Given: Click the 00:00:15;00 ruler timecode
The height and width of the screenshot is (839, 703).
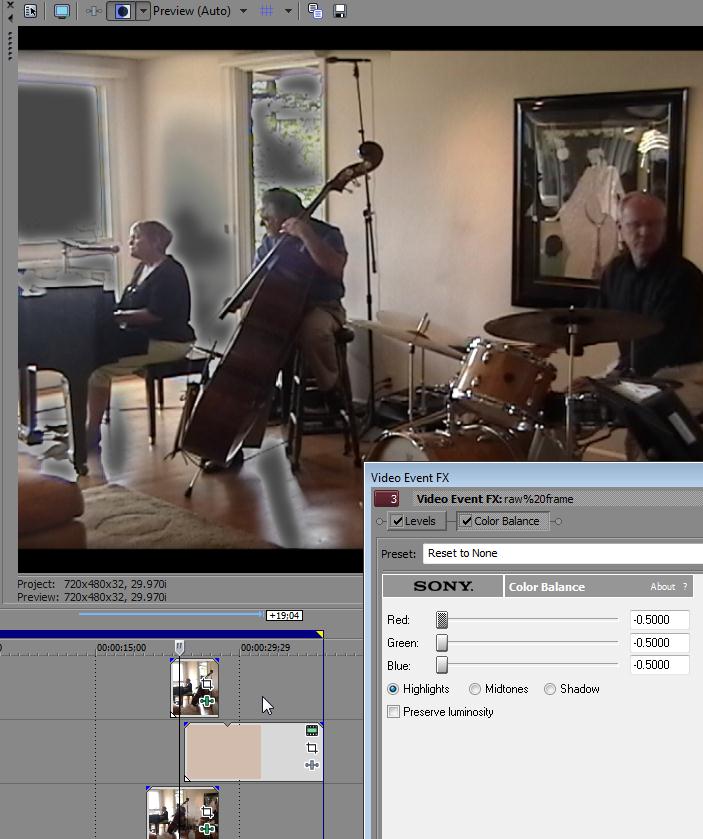Looking at the screenshot, I should (121, 647).
